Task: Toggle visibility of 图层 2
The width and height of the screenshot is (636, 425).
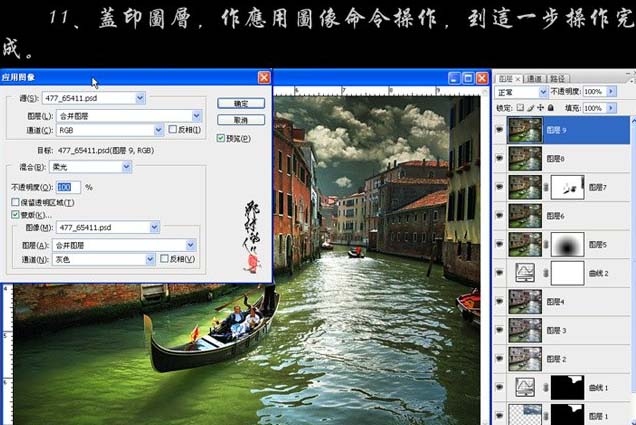Action: (x=499, y=358)
